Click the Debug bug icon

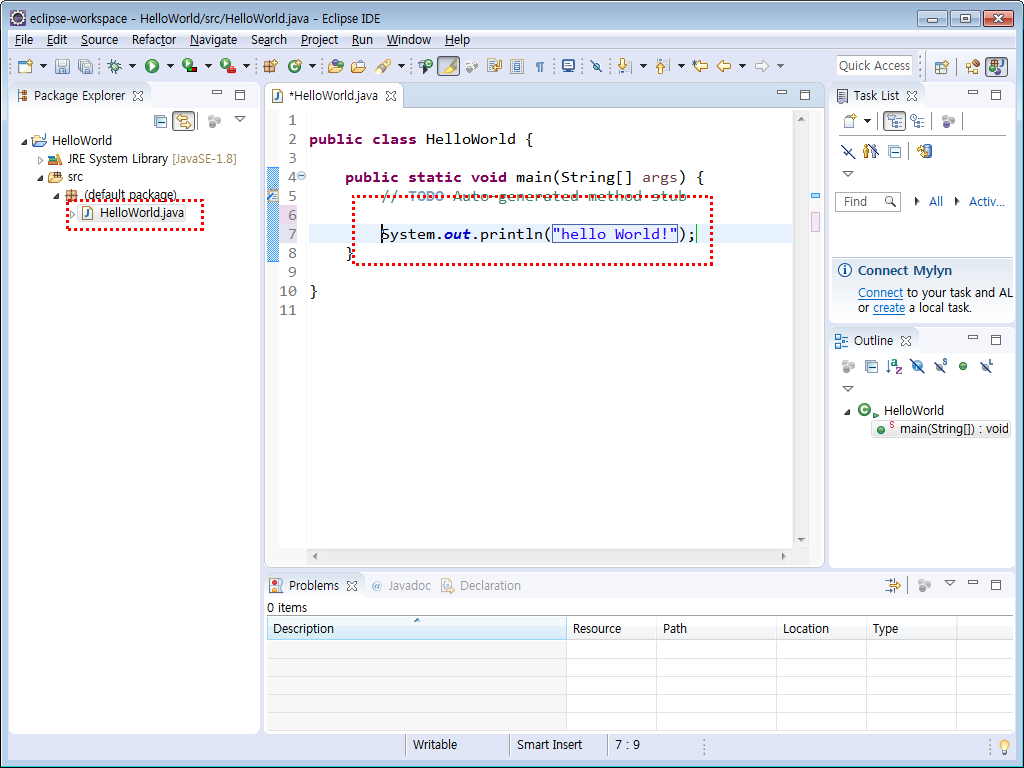[x=115, y=66]
